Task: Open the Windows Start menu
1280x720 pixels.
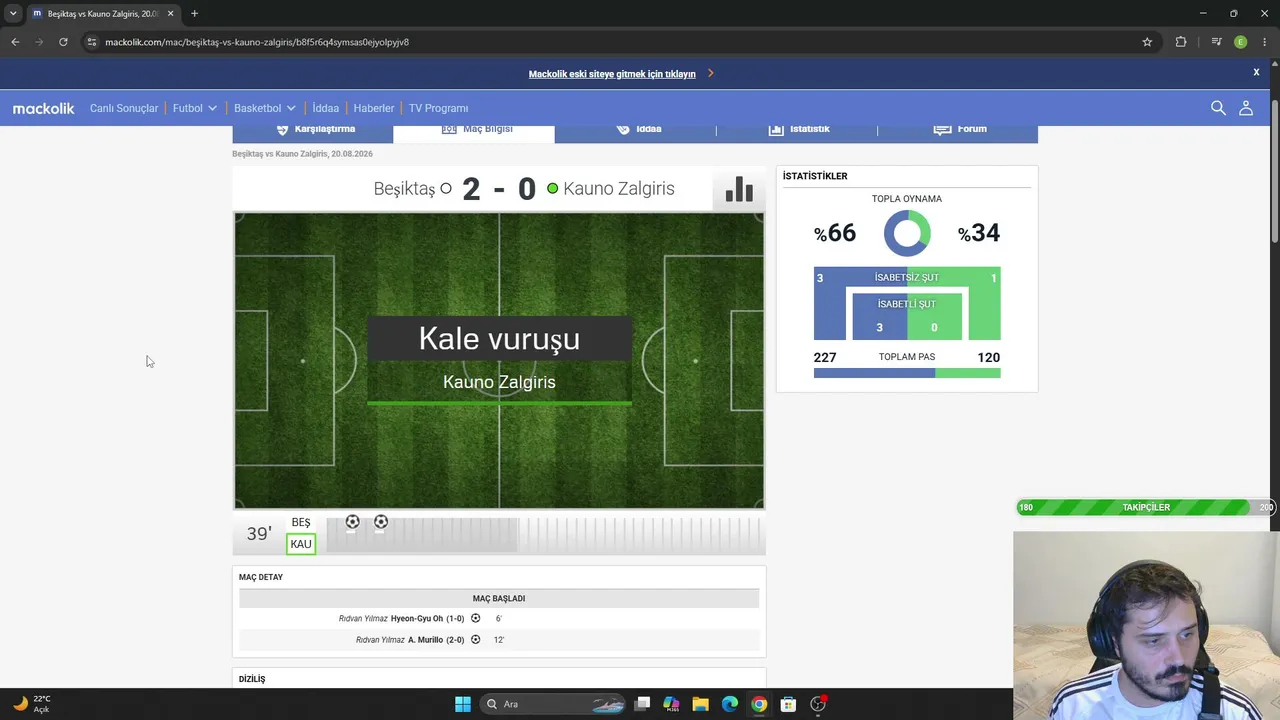Action: point(463,704)
